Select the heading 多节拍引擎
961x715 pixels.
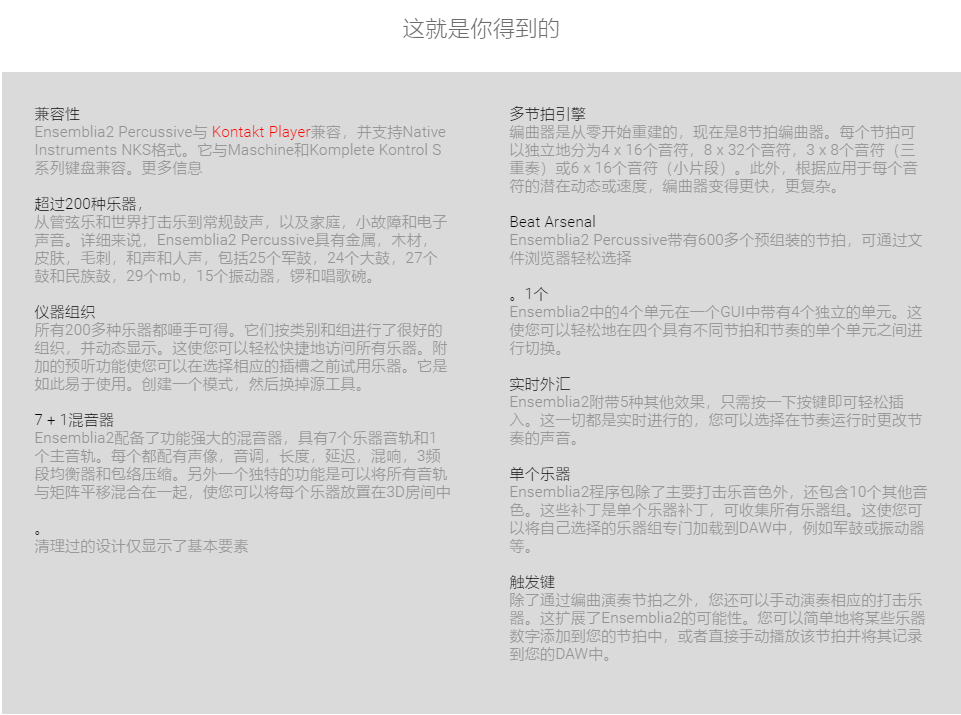[547, 114]
